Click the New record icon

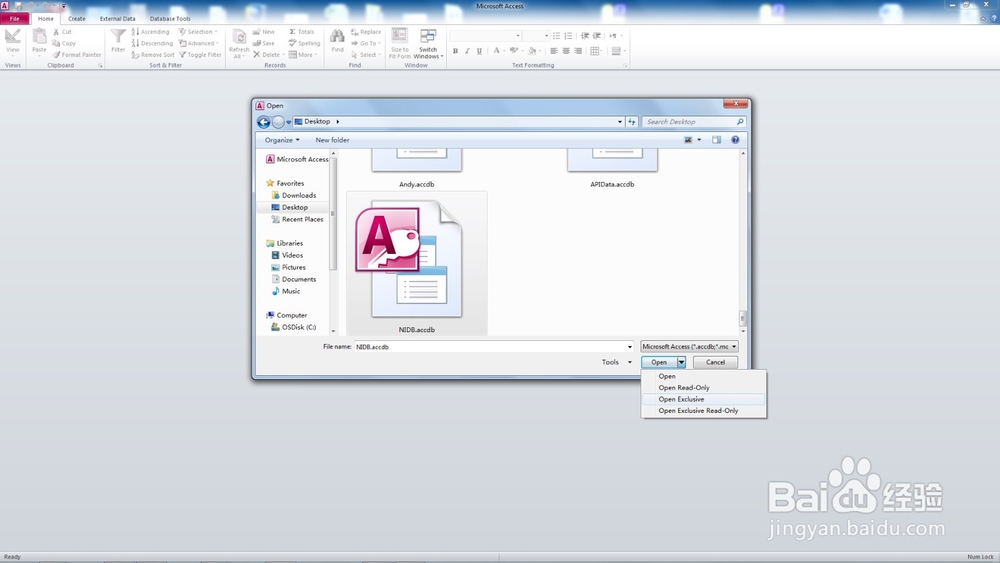click(256, 32)
